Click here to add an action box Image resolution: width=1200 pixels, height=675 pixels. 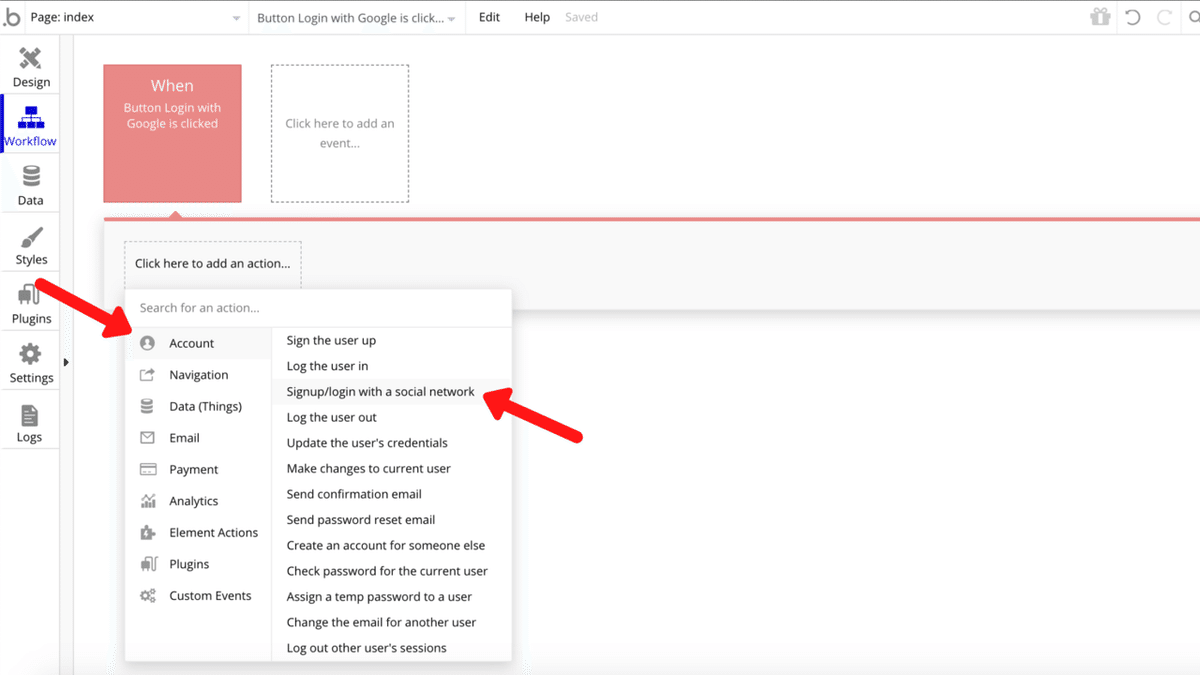pos(213,264)
